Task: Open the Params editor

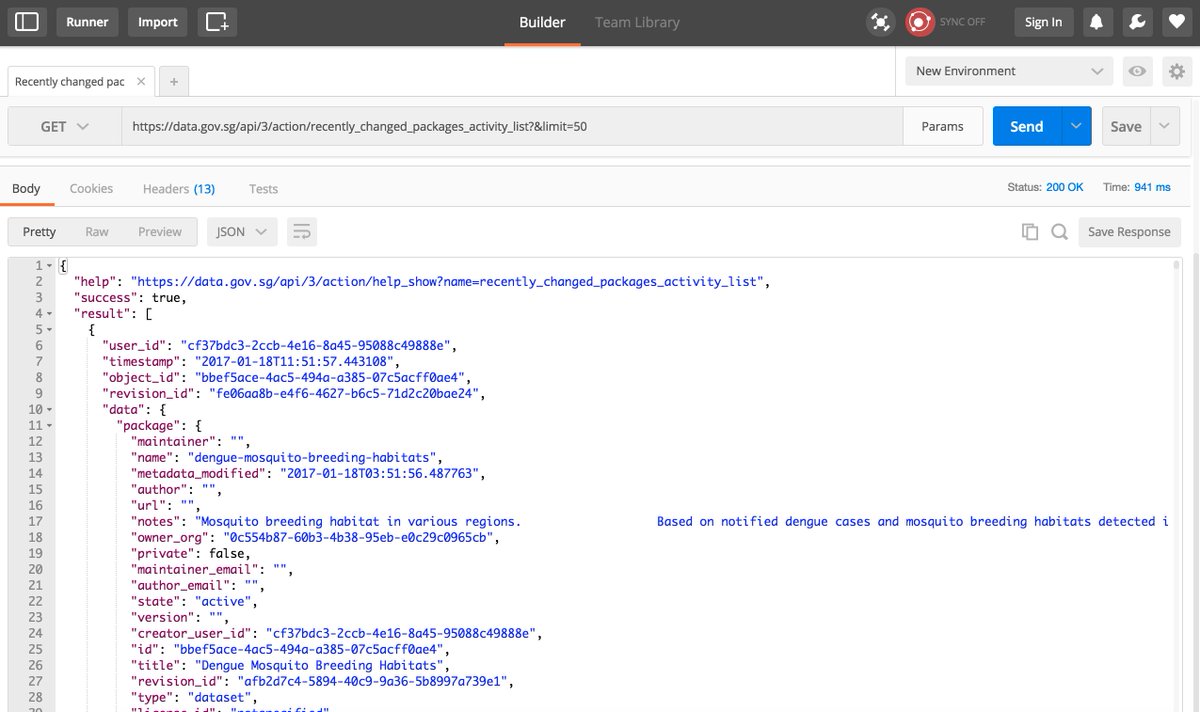Action: [x=943, y=126]
